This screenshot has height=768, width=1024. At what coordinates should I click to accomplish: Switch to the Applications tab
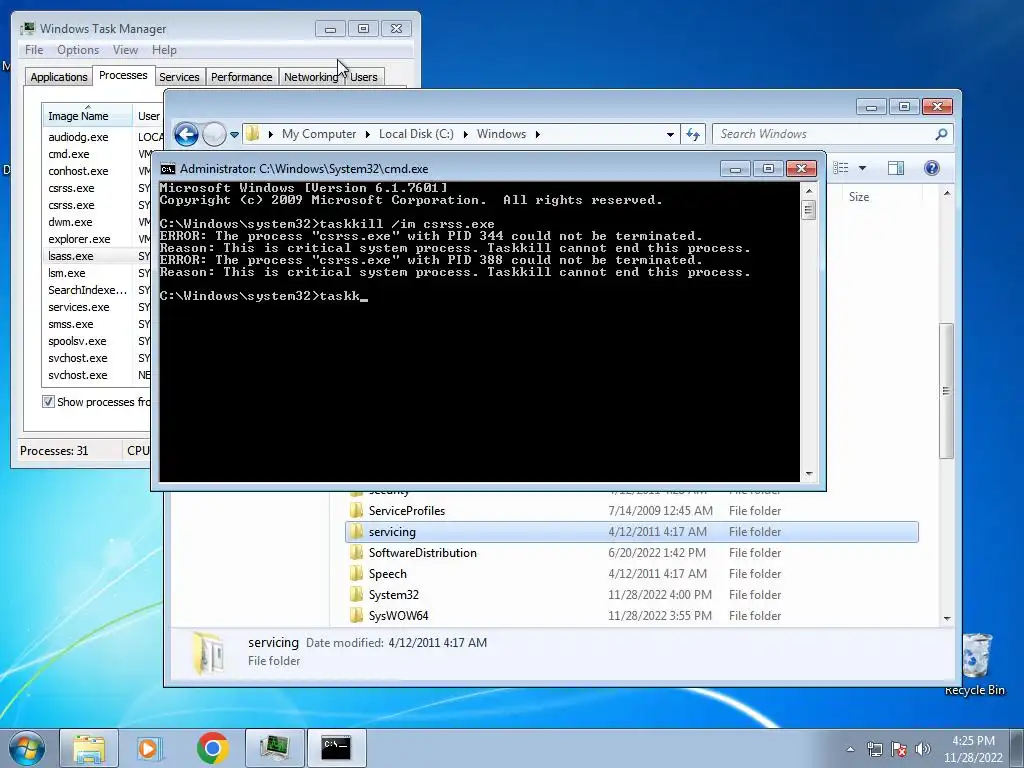tap(59, 77)
